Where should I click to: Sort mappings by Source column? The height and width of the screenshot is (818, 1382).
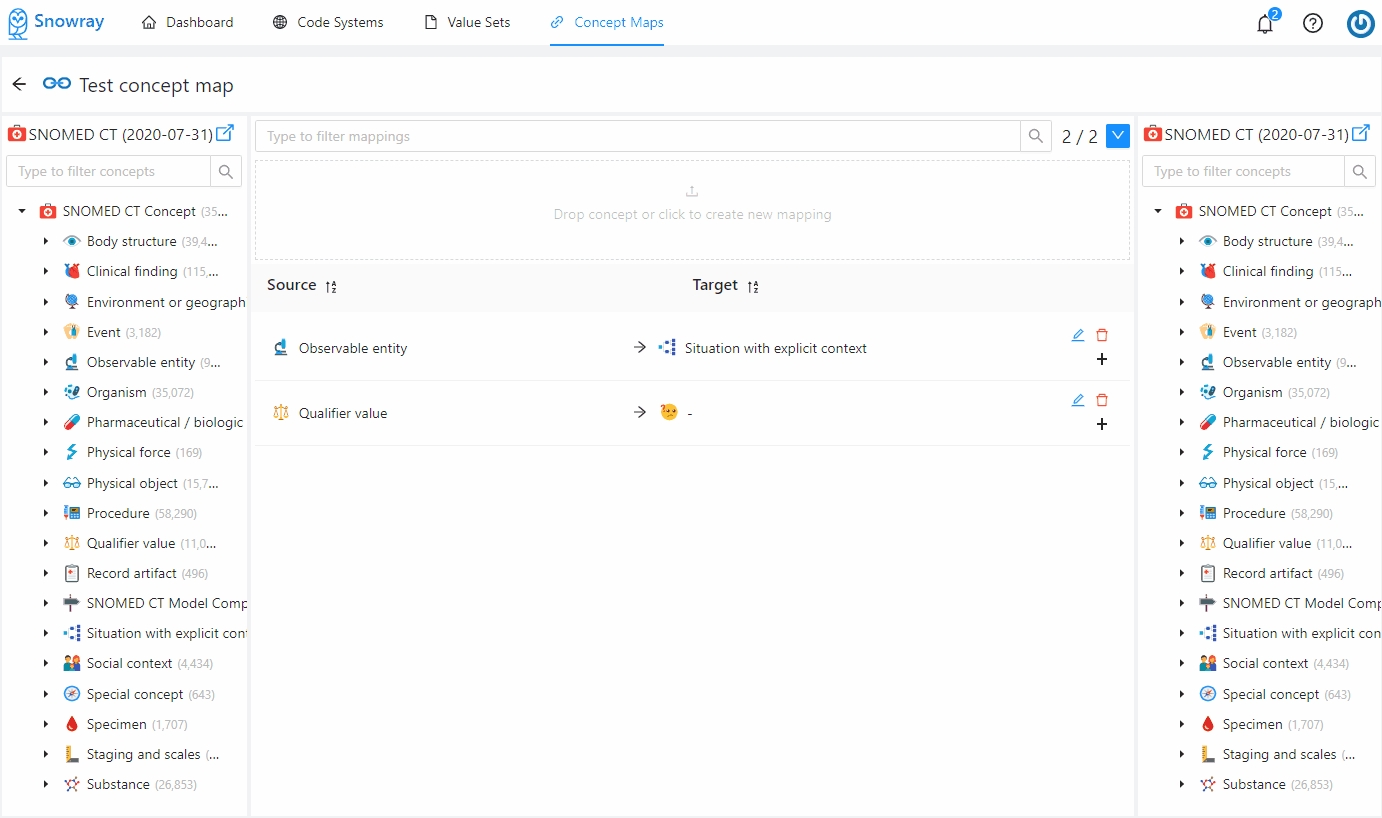pos(331,286)
